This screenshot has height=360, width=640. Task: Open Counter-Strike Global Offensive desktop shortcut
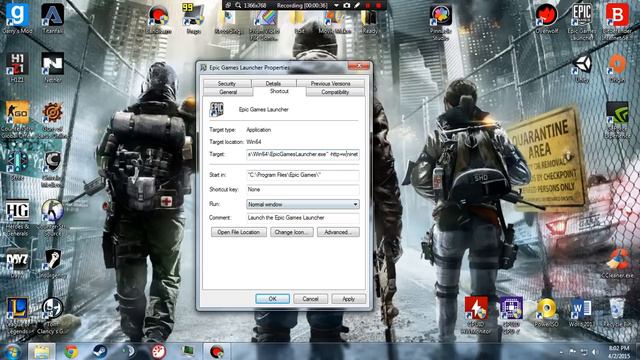(17, 118)
